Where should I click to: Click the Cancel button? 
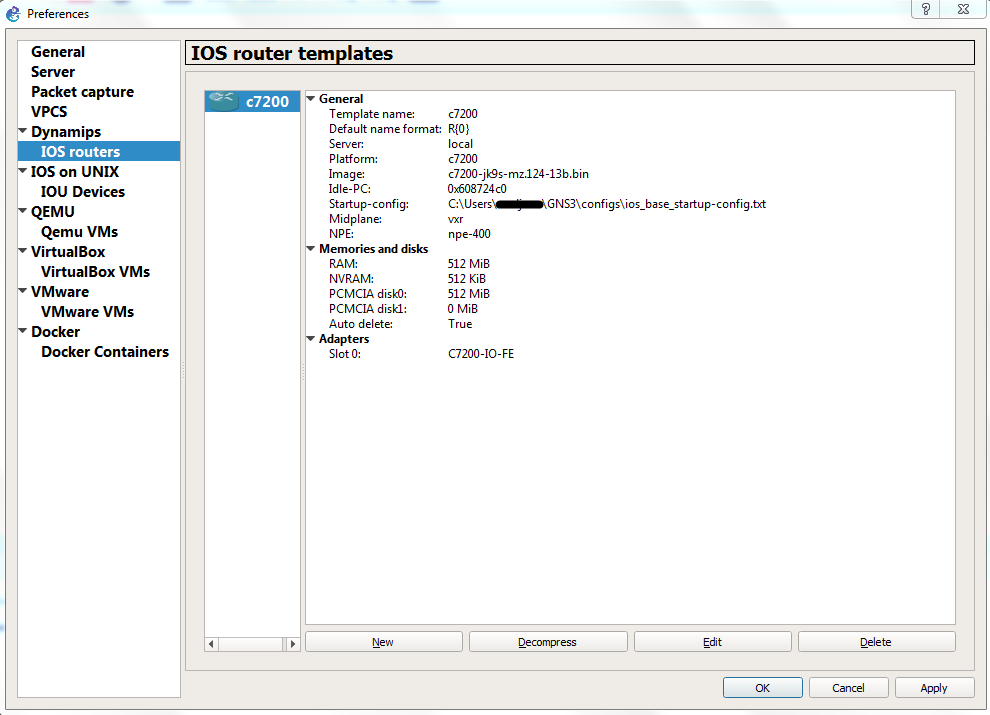click(x=849, y=688)
